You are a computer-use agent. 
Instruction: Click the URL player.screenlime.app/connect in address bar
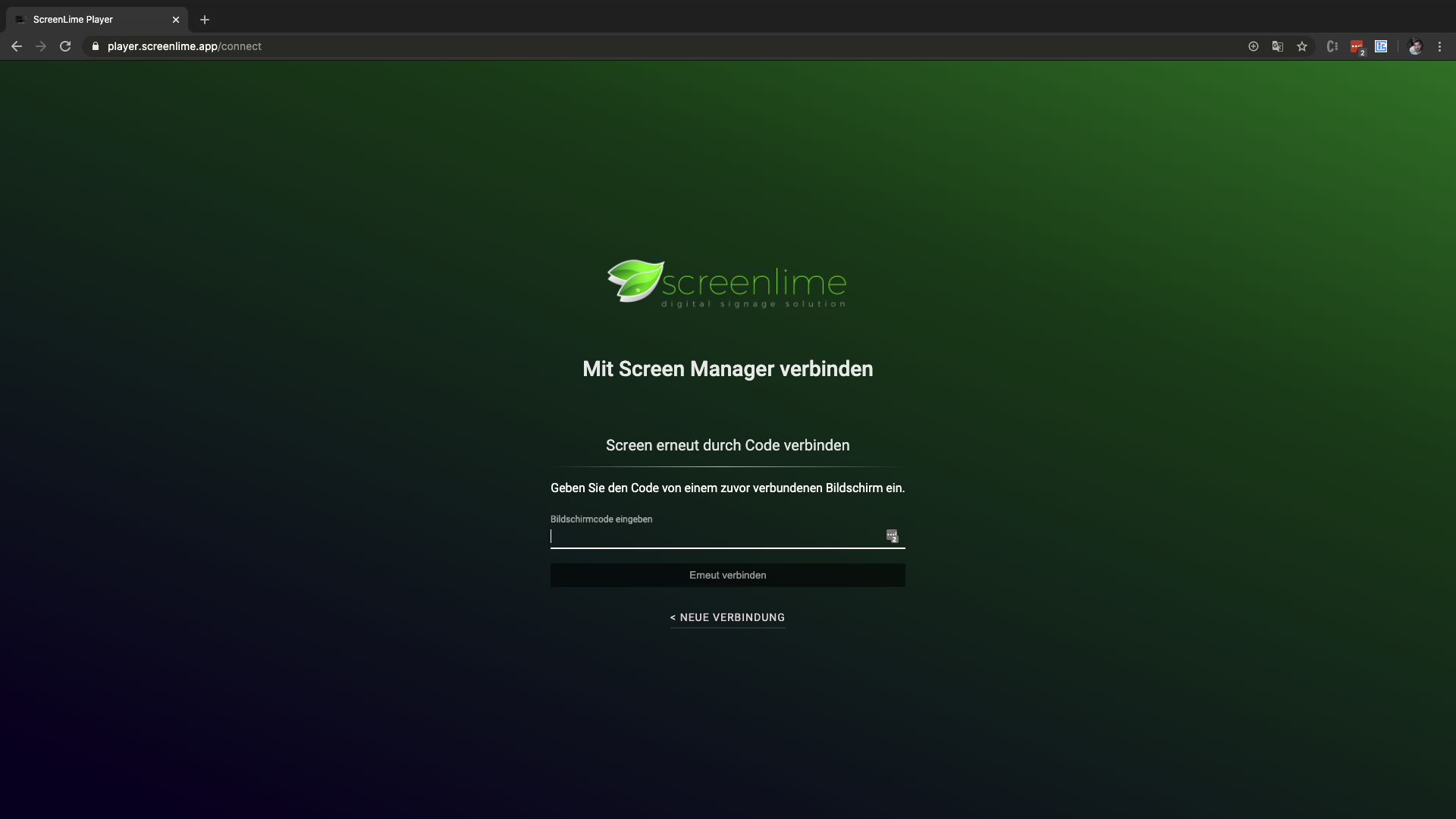(x=184, y=46)
